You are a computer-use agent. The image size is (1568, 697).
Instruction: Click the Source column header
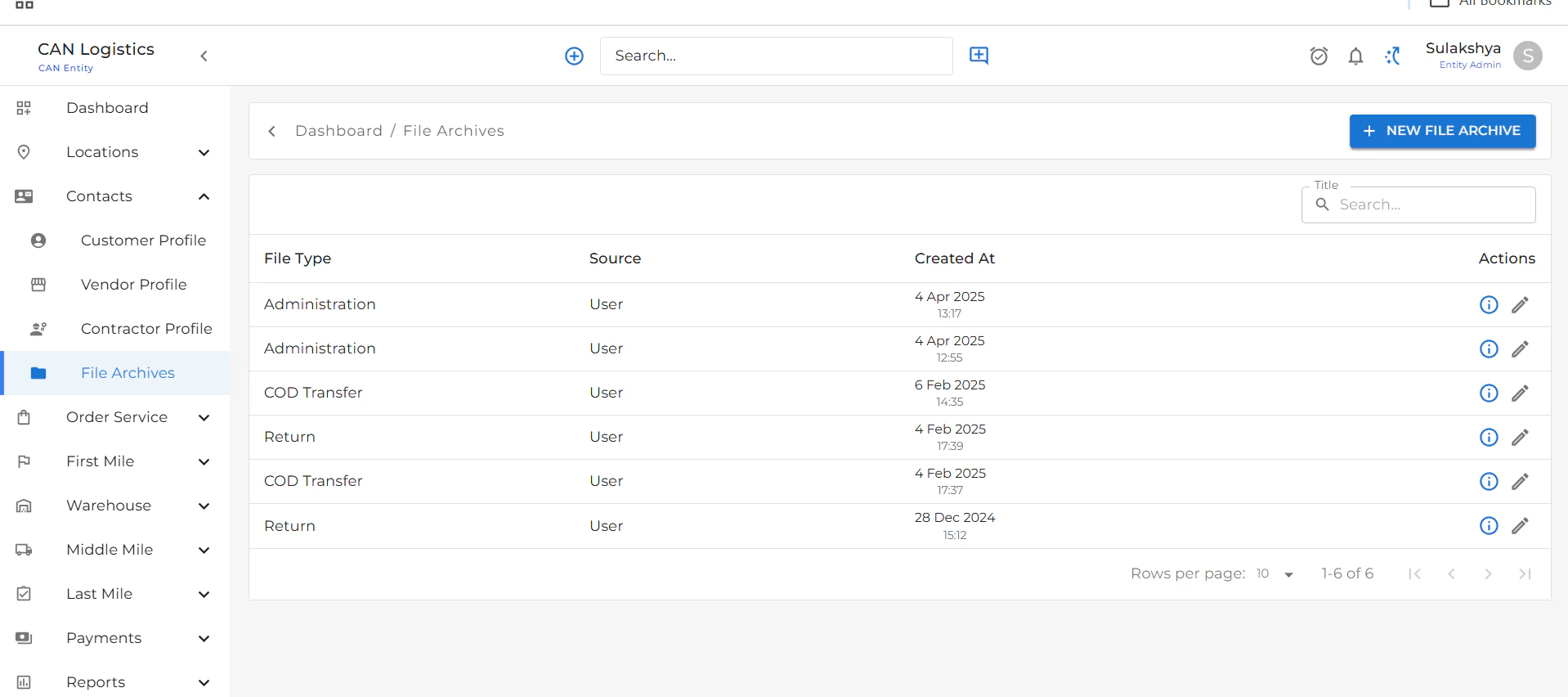(x=615, y=259)
